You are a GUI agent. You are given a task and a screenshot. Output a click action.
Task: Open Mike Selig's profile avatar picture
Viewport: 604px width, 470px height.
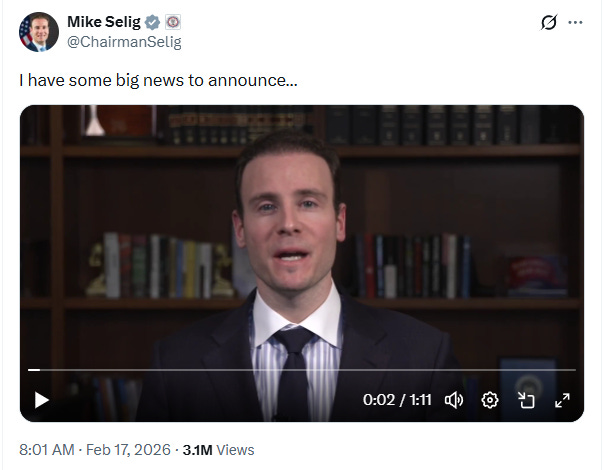pos(39,32)
